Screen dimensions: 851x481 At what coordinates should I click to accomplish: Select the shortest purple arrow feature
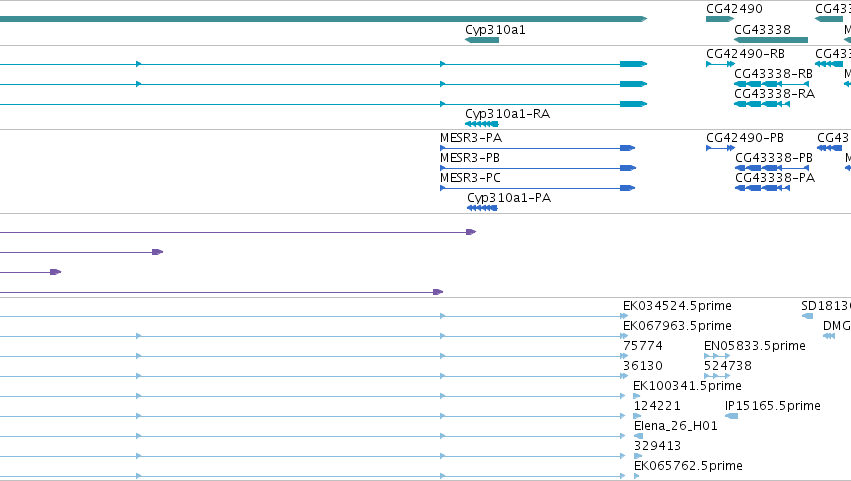30,272
